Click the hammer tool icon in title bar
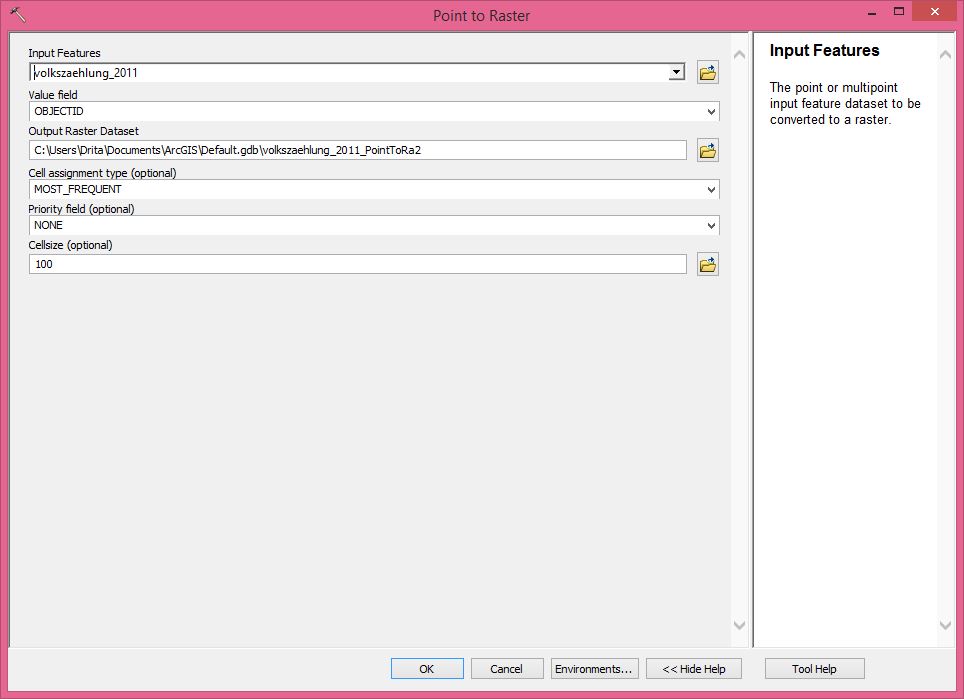Viewport: 964px width, 699px height. coord(17,15)
